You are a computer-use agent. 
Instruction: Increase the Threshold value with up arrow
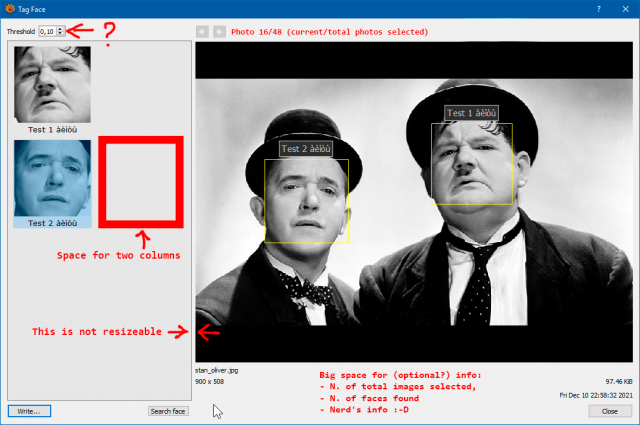click(x=60, y=29)
